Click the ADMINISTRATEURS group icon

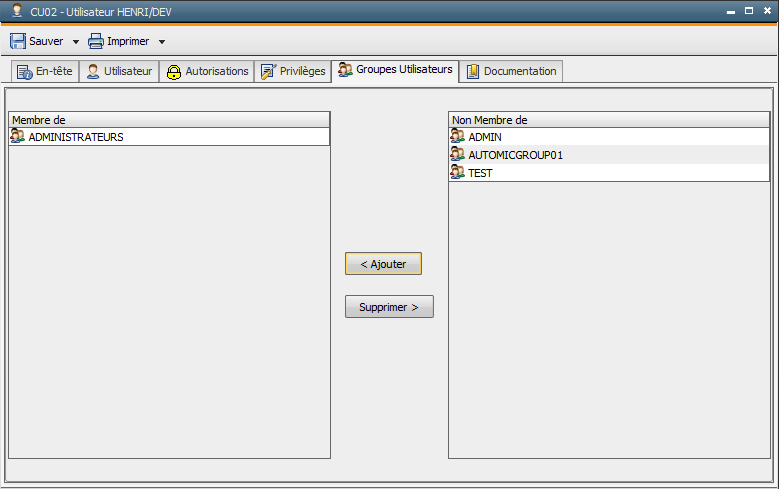[x=18, y=137]
